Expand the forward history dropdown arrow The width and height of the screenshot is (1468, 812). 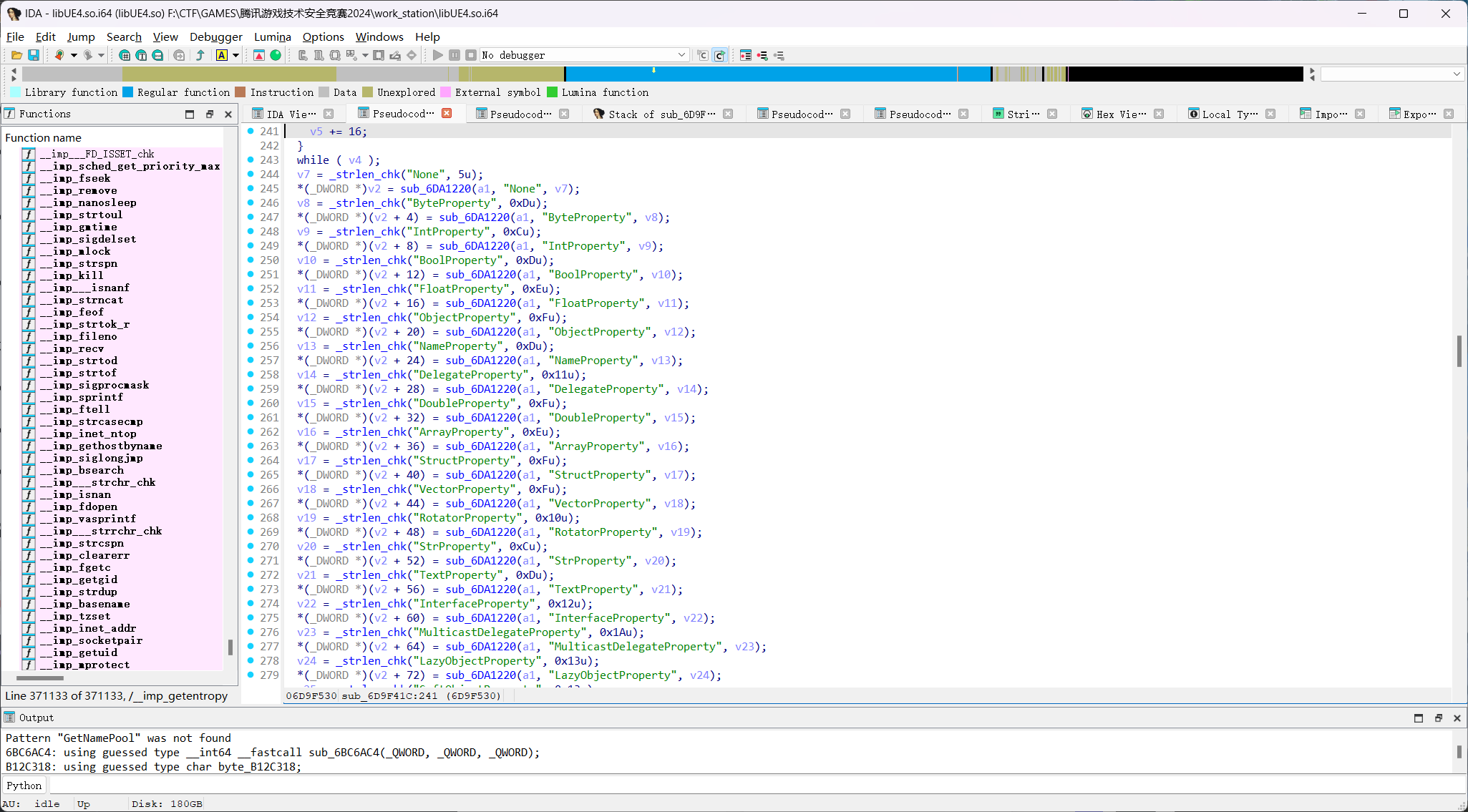click(101, 55)
